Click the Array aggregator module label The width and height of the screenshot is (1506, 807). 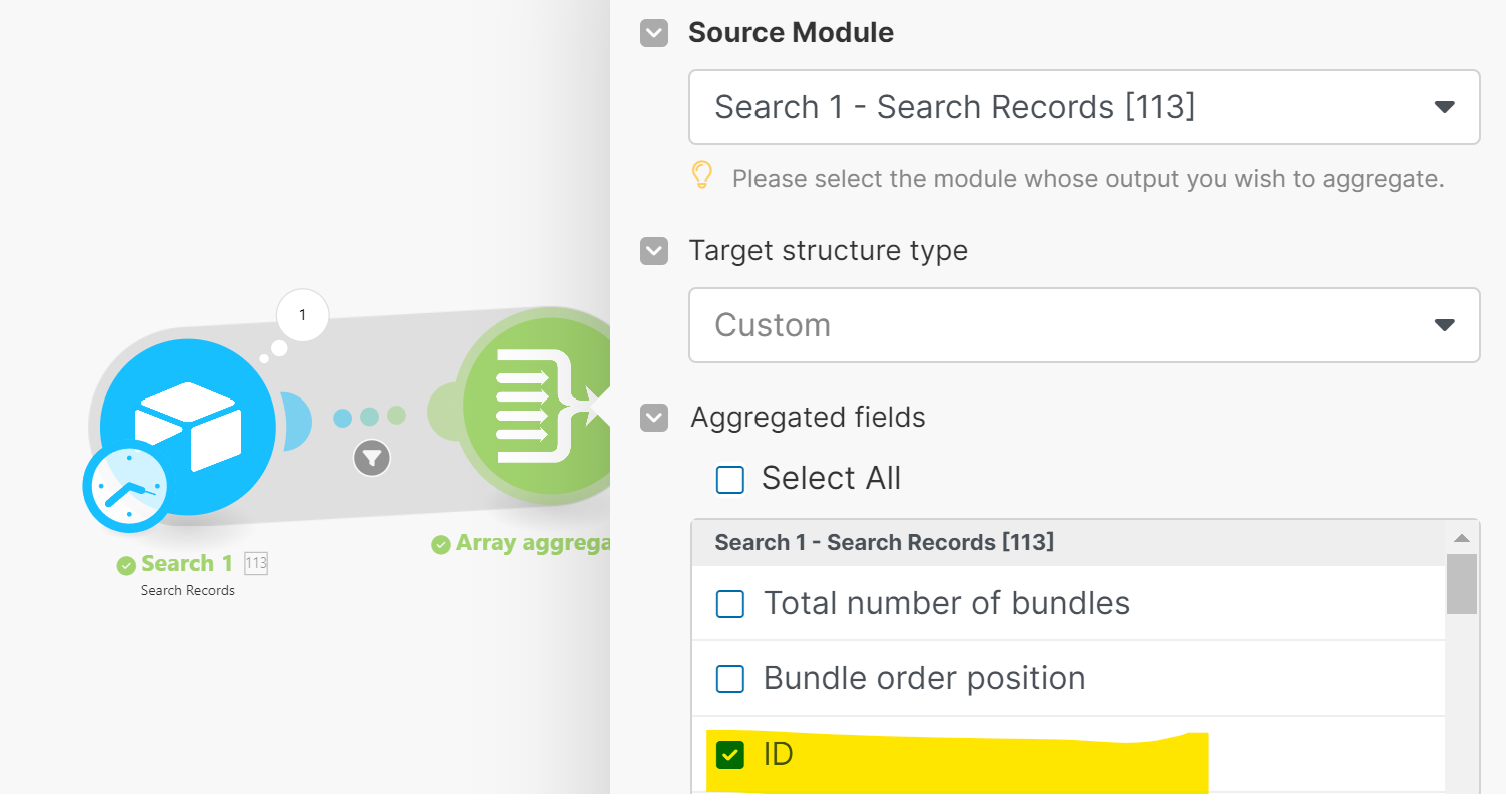(x=532, y=544)
